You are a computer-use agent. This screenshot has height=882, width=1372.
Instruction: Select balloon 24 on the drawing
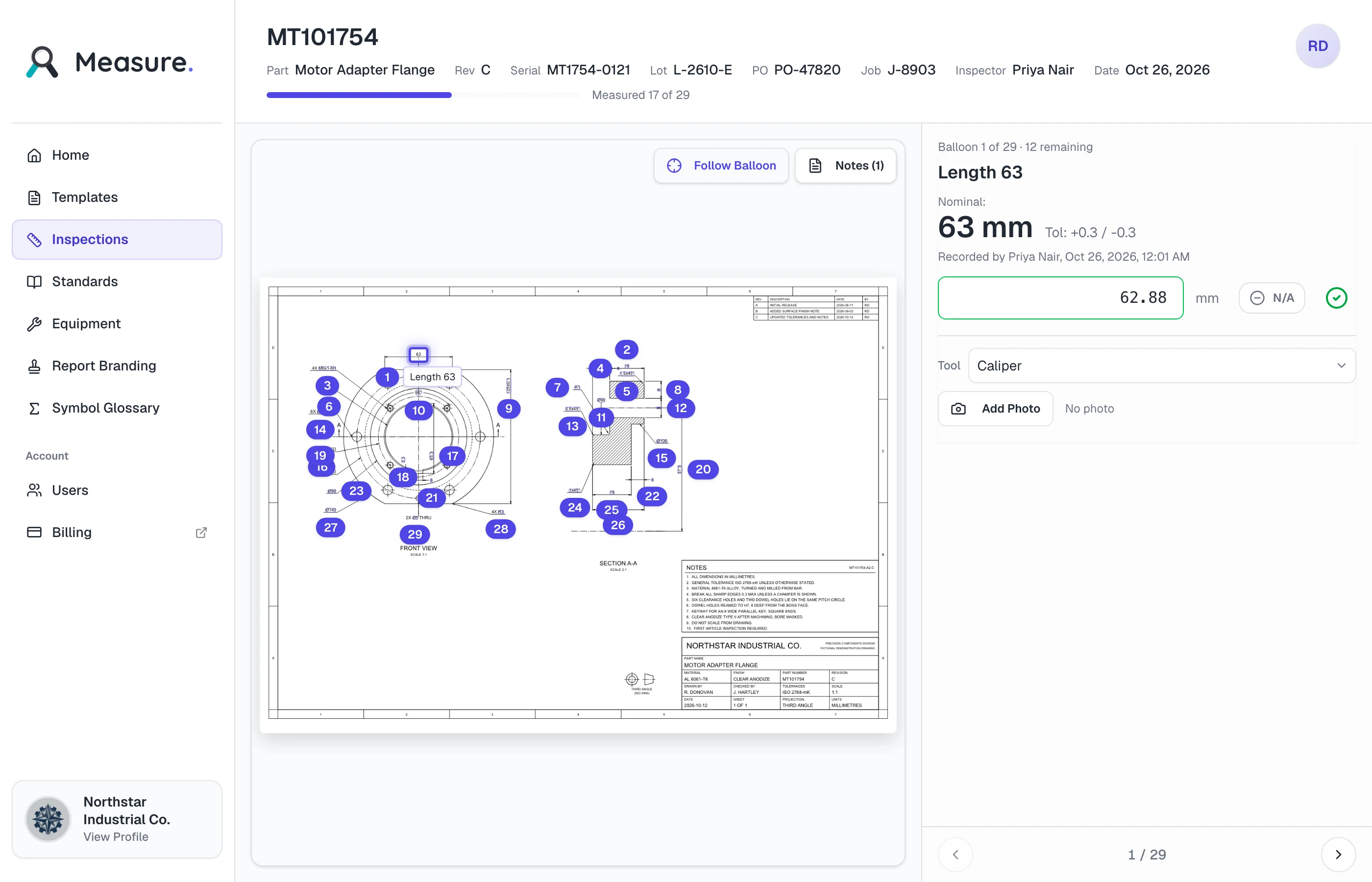[x=574, y=508]
